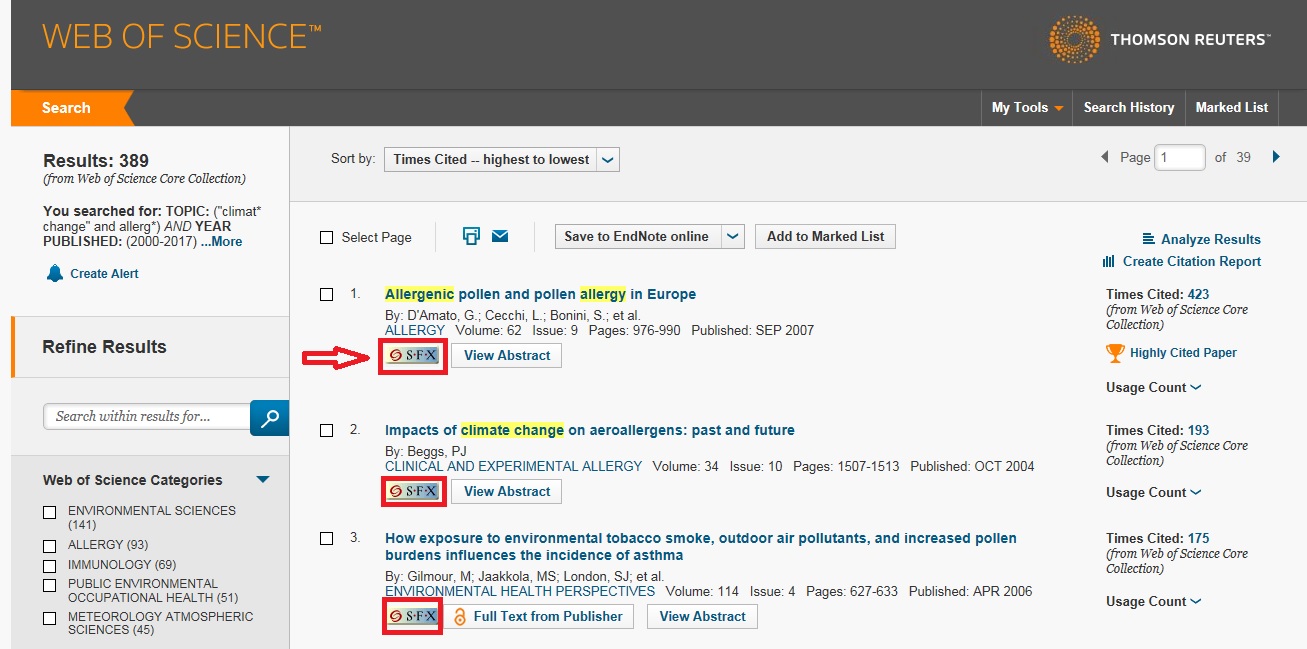The image size is (1307, 649).
Task: Open title Impacts of climate change on aeroallergens
Action: (x=590, y=430)
